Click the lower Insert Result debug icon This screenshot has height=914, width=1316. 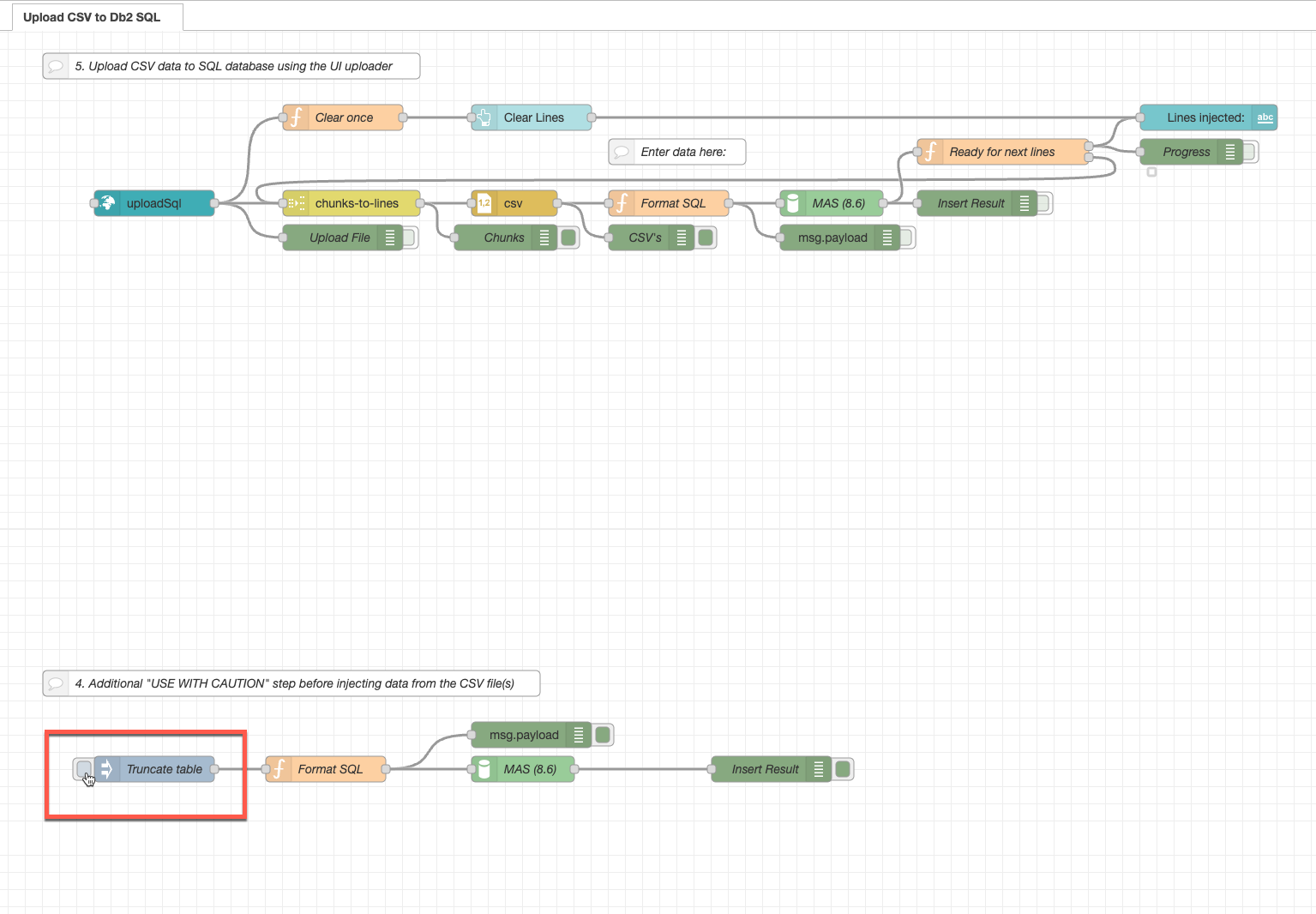819,769
